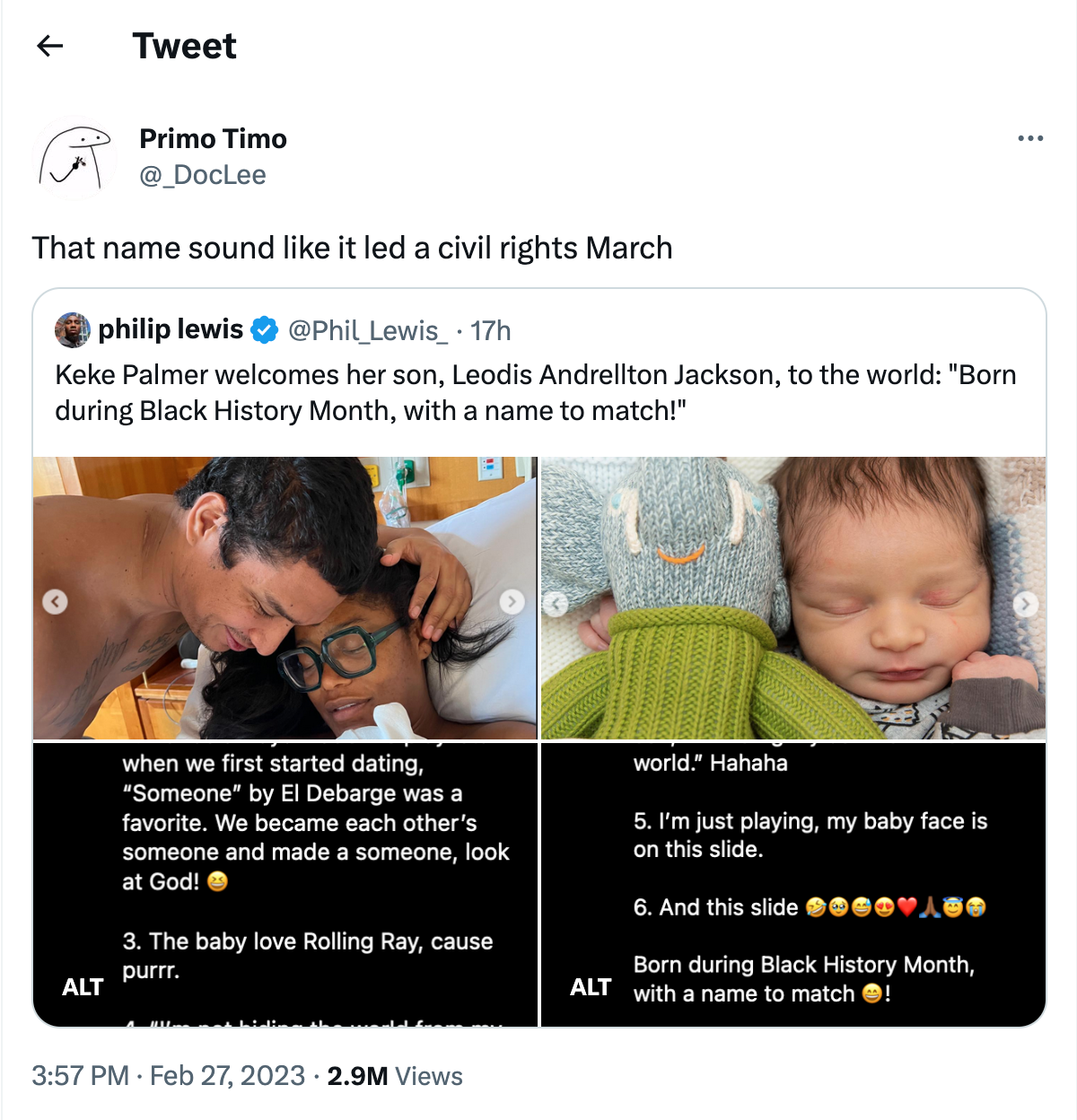Click philip lewis's small profile picture
The height and width of the screenshot is (1120, 1077).
(x=73, y=330)
